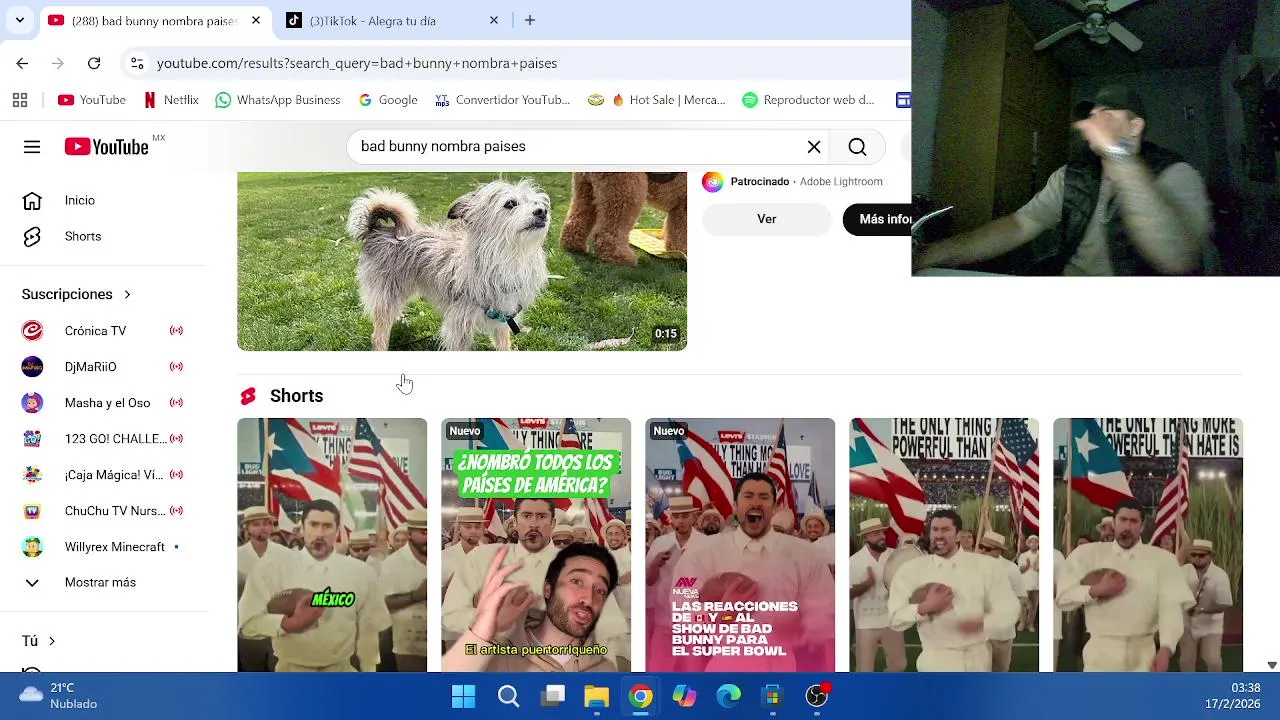Open weather widget 21°C Nublado
Screen dimensions: 1280x720
tap(58, 696)
